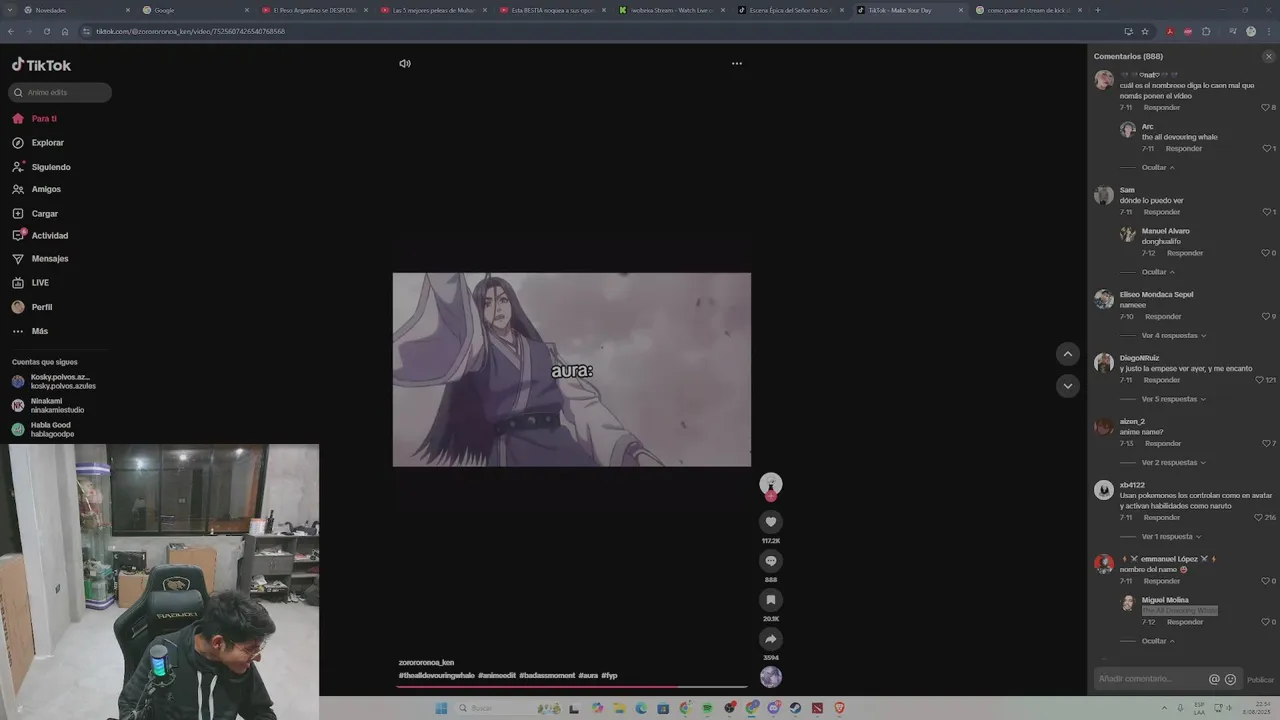Like Arc's reply 'the all devouring whale'

(1268, 148)
